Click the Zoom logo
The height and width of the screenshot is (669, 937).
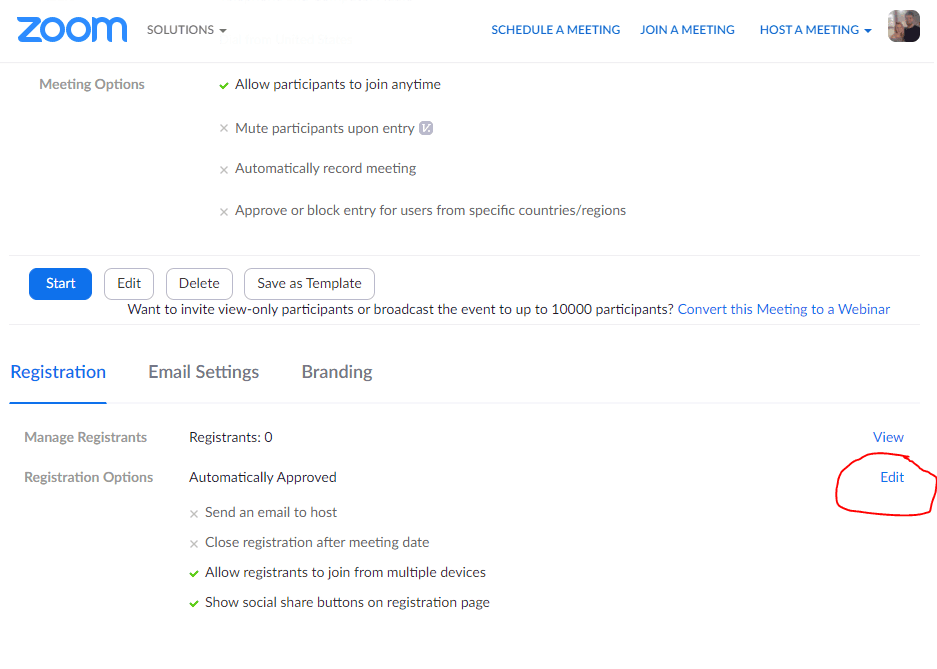click(71, 29)
